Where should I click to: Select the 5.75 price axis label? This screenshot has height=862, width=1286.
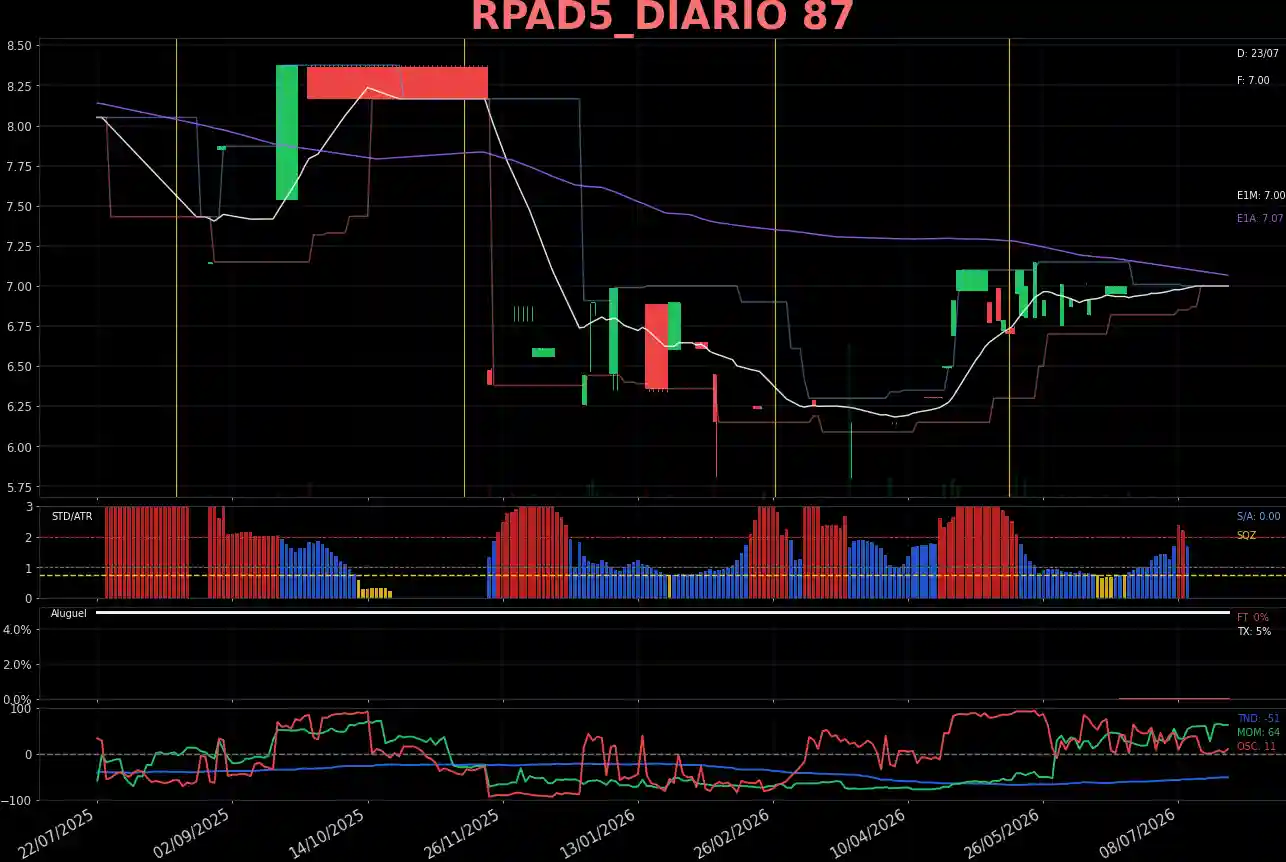(x=19, y=487)
